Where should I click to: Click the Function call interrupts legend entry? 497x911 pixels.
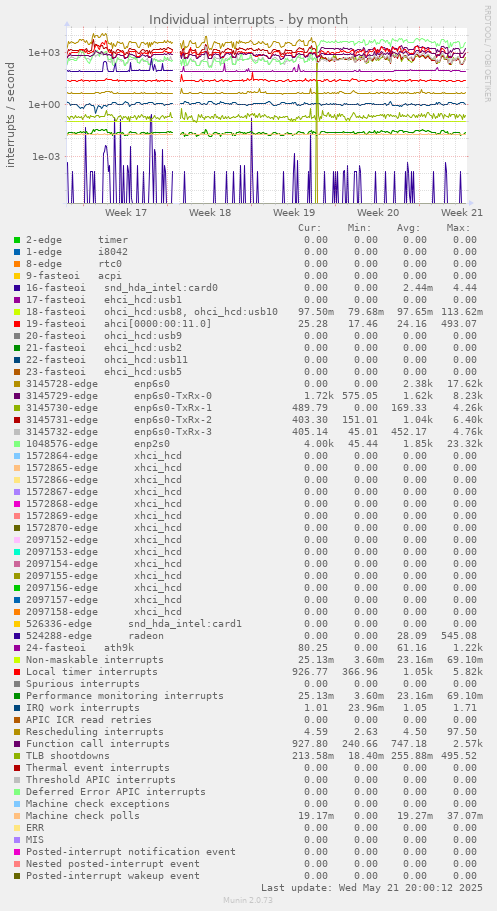(98, 744)
